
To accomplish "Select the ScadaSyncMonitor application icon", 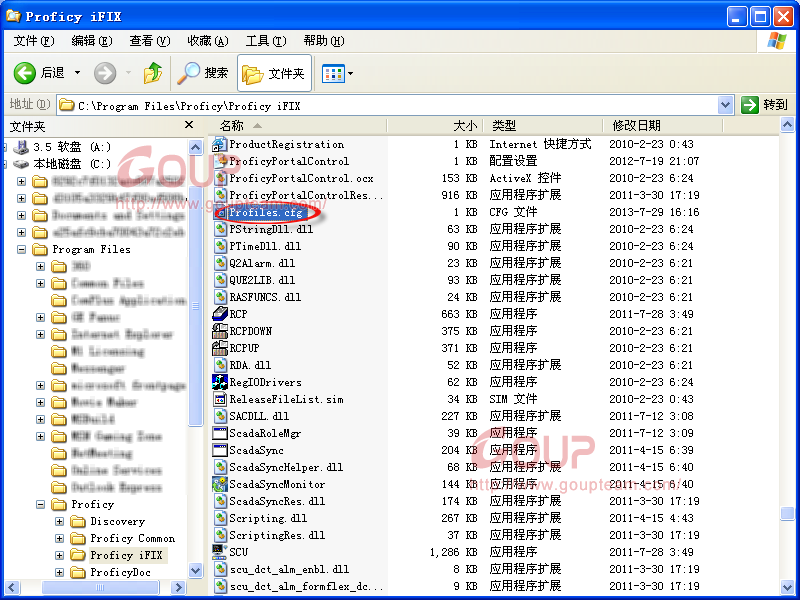I will (220, 484).
